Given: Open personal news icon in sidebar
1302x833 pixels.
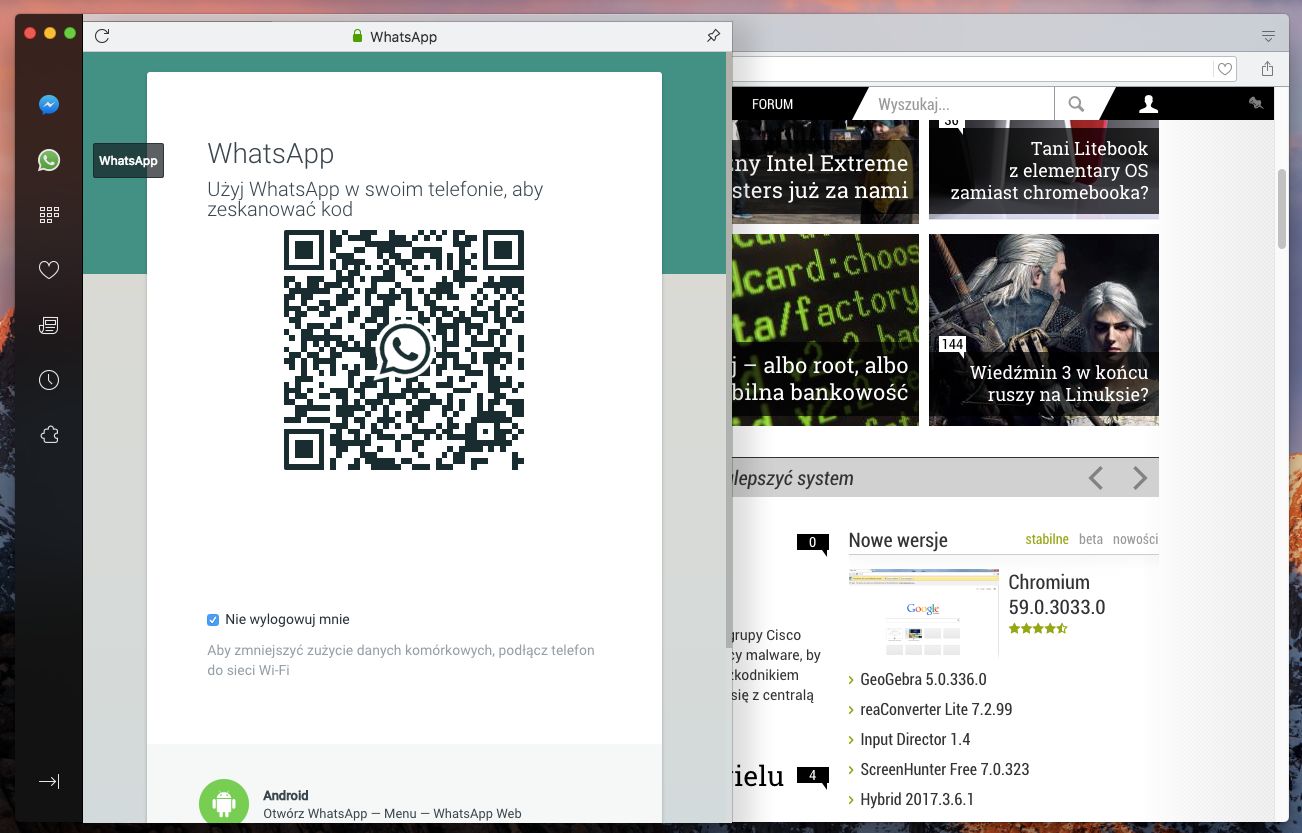Looking at the screenshot, I should point(49,325).
